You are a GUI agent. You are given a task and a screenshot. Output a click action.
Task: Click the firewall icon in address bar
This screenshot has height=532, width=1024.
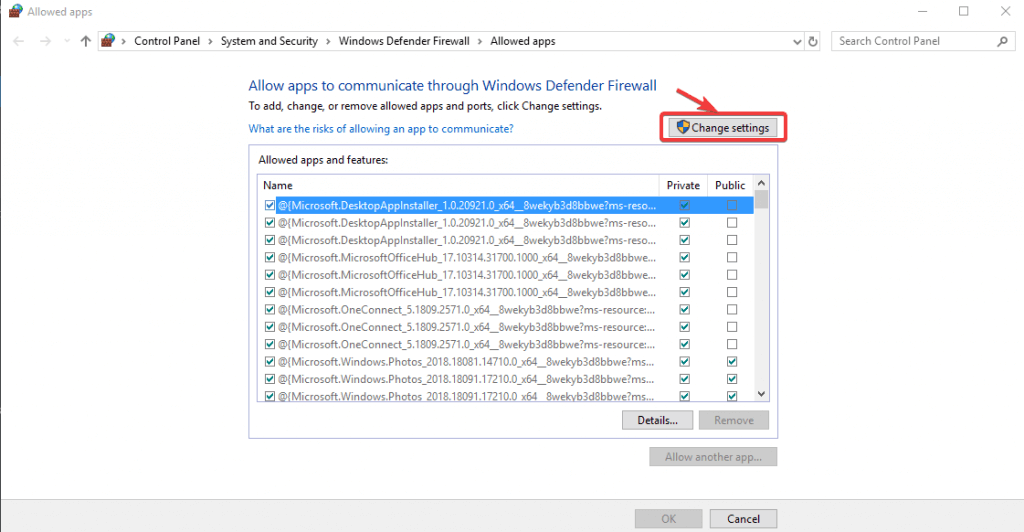108,40
